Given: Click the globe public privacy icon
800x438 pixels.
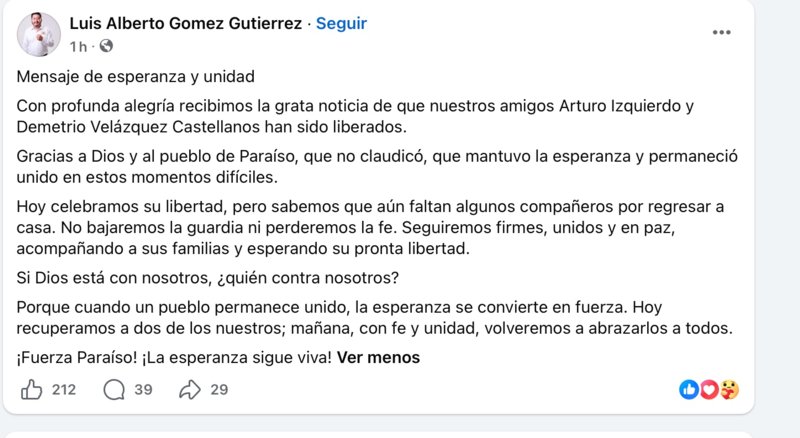Looking at the screenshot, I should [x=106, y=46].
